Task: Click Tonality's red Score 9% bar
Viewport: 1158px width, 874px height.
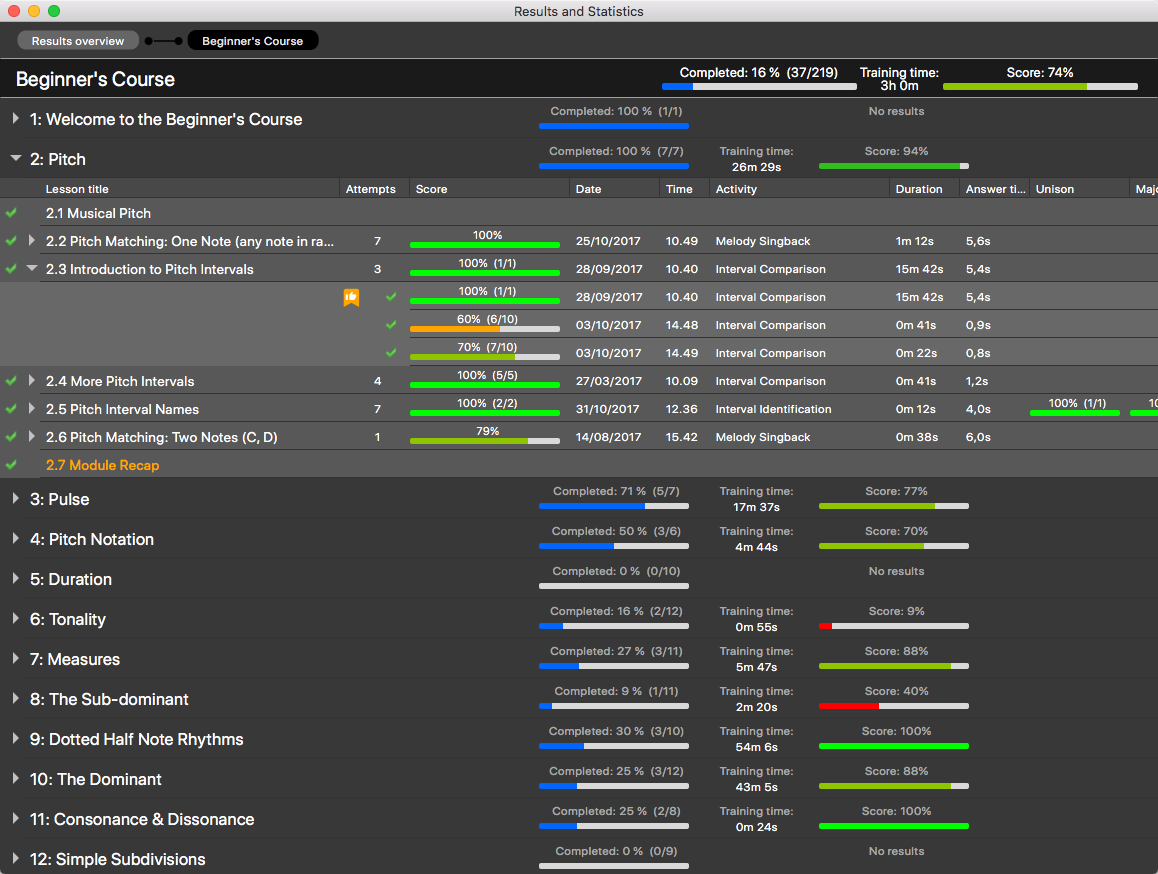Action: [x=894, y=627]
